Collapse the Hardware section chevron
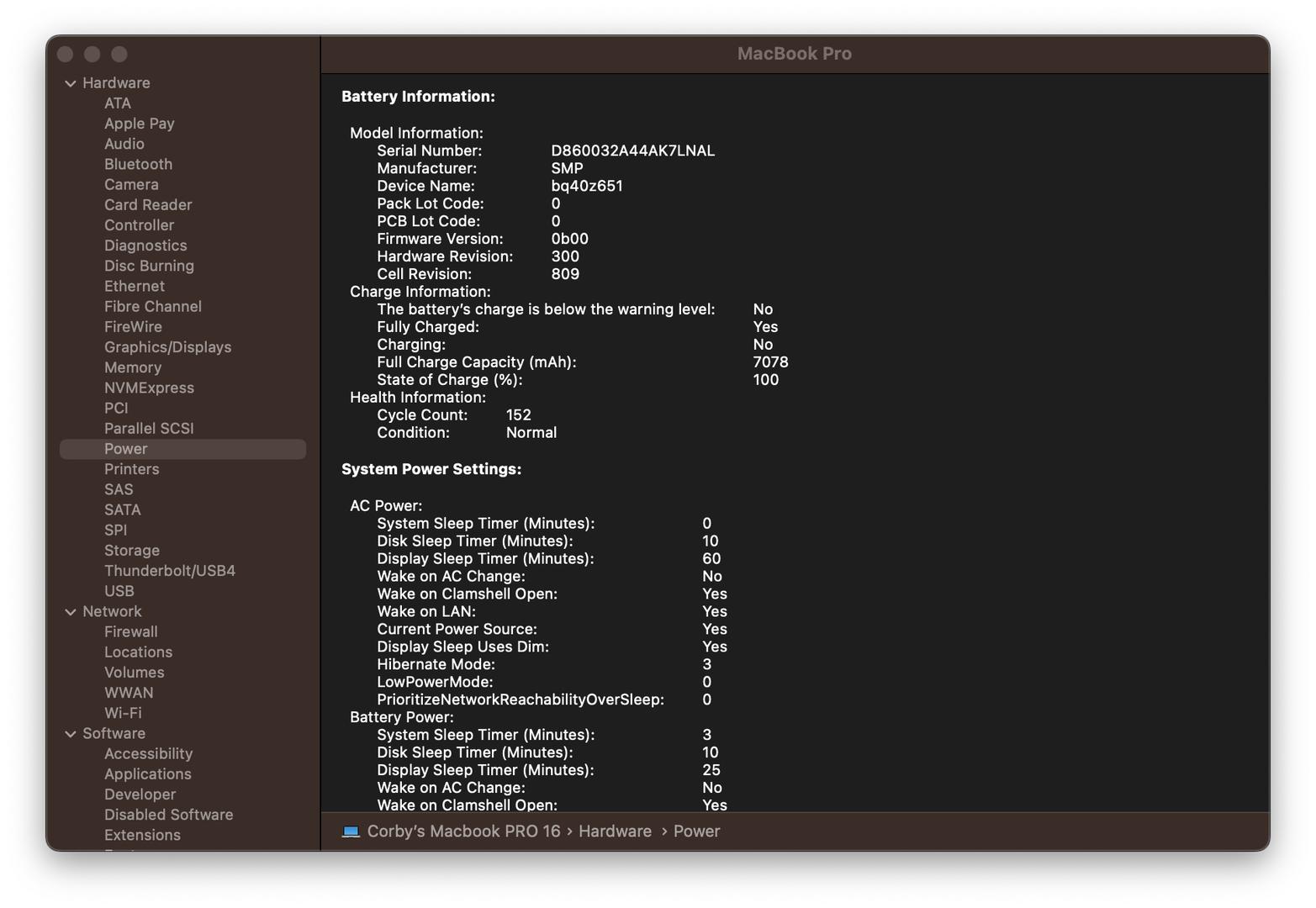 tap(71, 83)
